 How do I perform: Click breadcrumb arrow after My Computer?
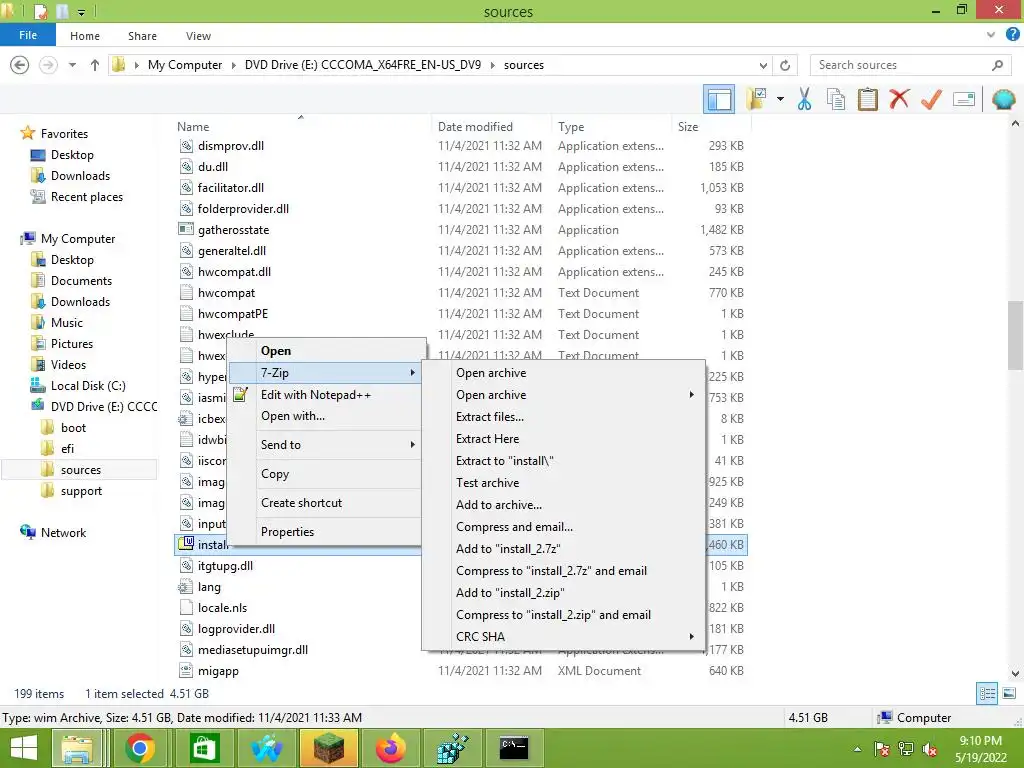point(233,65)
